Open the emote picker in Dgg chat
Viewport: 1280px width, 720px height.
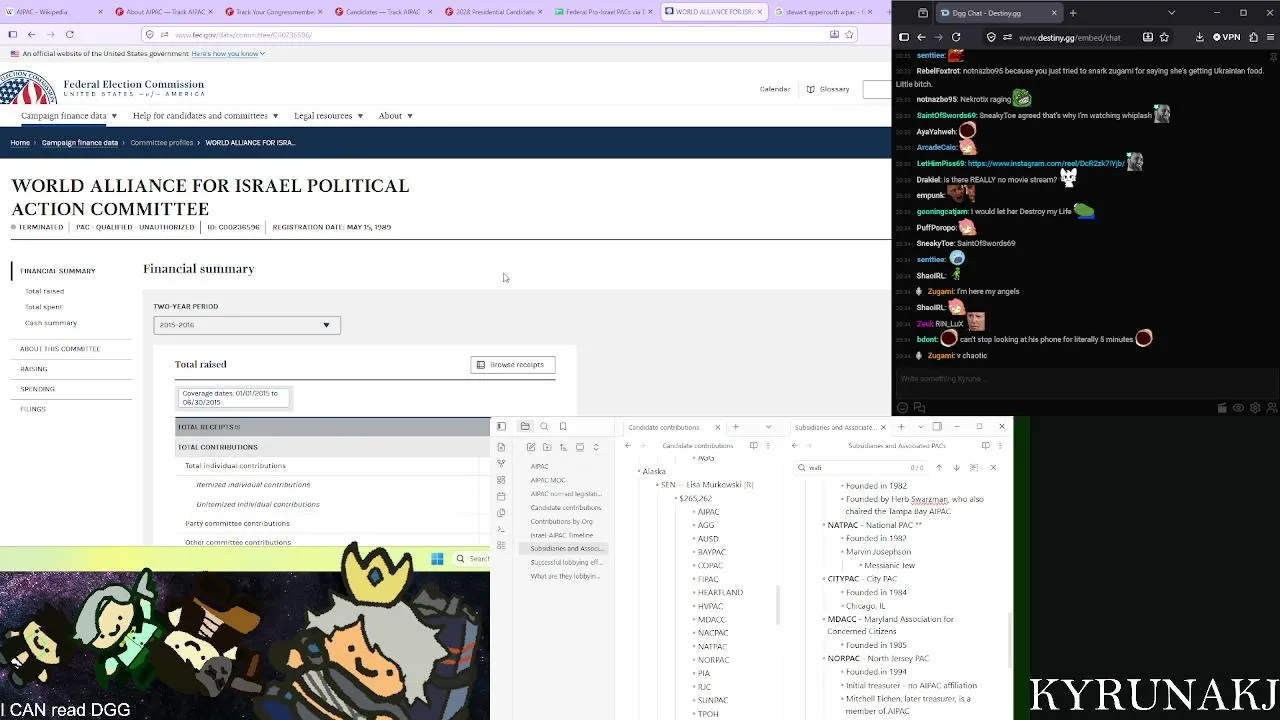click(x=903, y=408)
